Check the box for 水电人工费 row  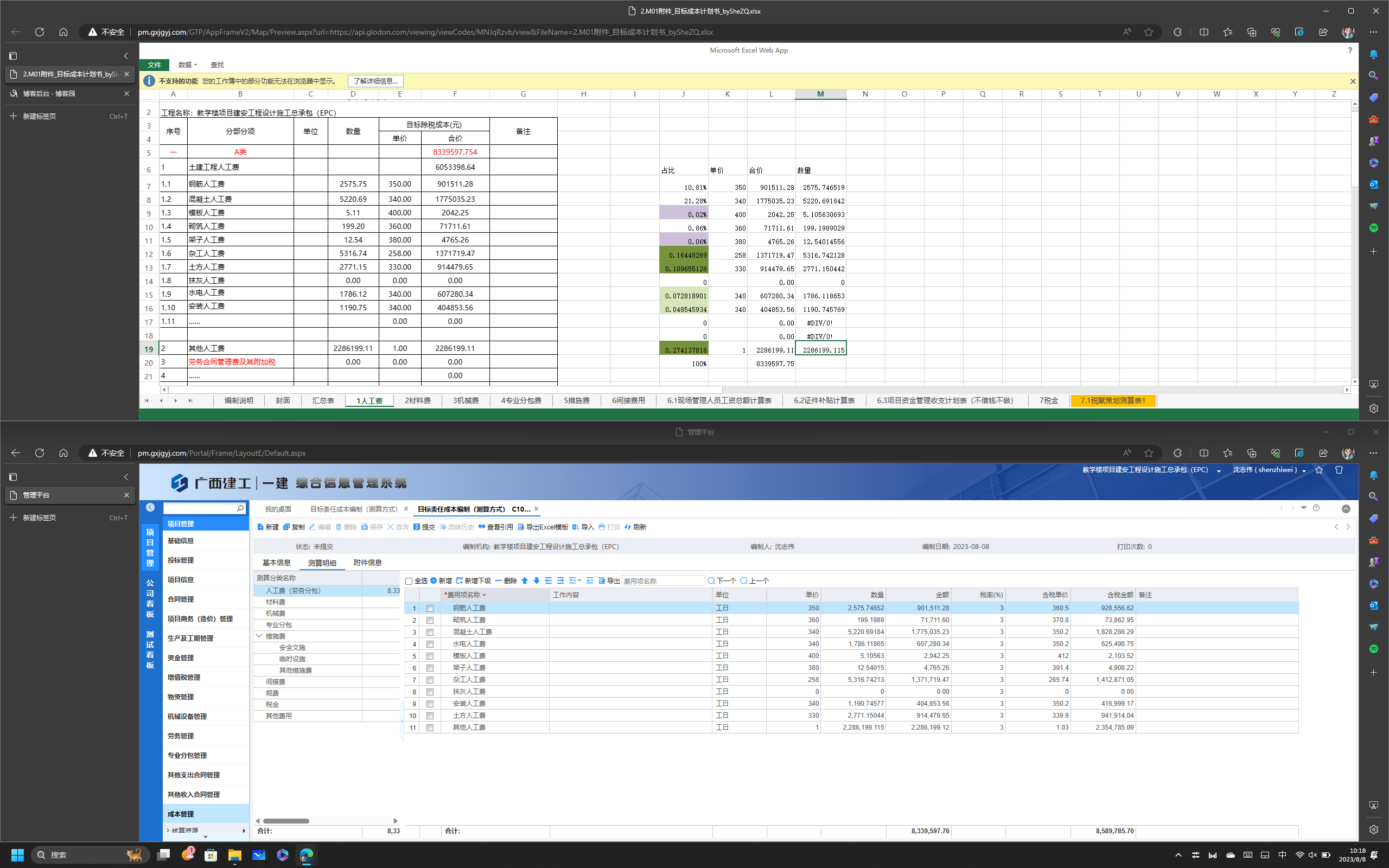[430, 644]
